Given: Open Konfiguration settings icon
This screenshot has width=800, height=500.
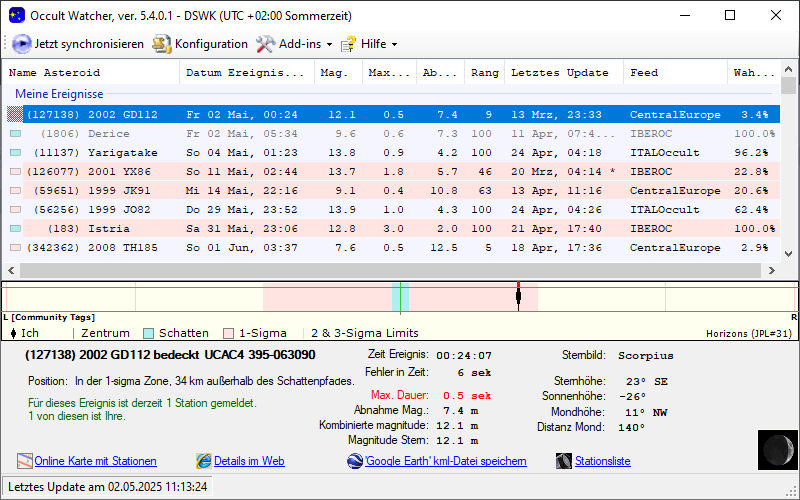Looking at the screenshot, I should 162,44.
